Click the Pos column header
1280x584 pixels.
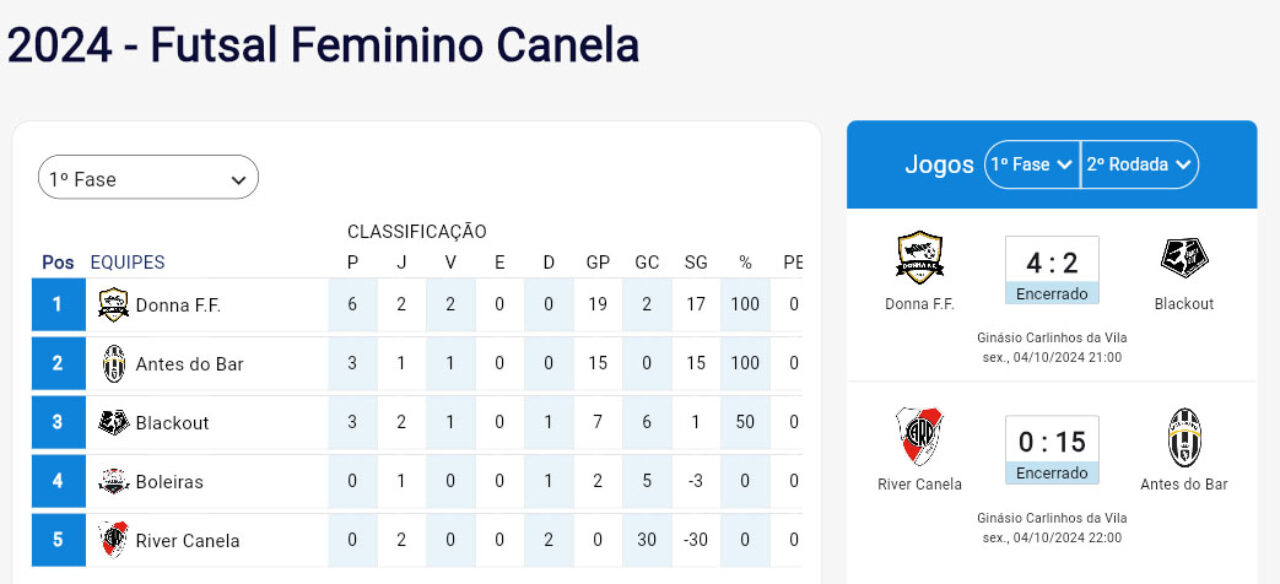tap(58, 262)
